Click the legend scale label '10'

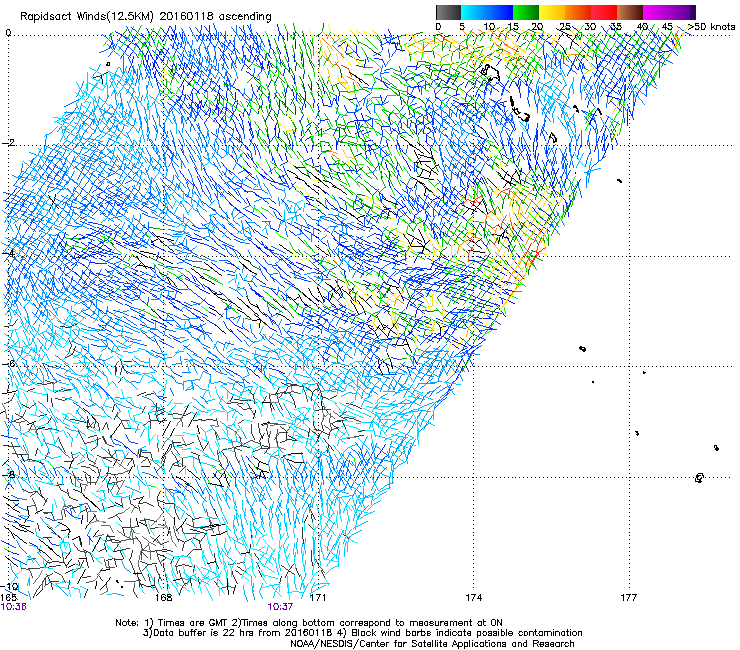point(489,27)
